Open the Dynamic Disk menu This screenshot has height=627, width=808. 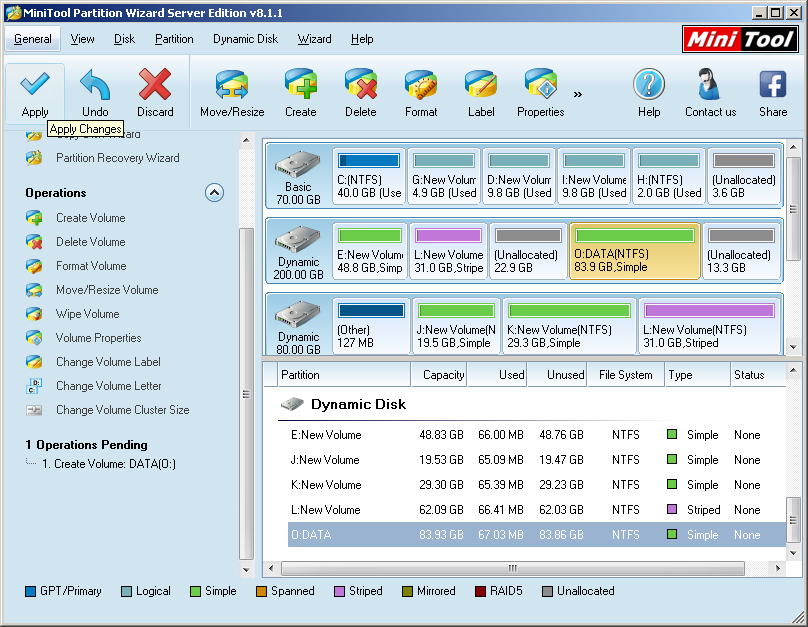coord(245,39)
